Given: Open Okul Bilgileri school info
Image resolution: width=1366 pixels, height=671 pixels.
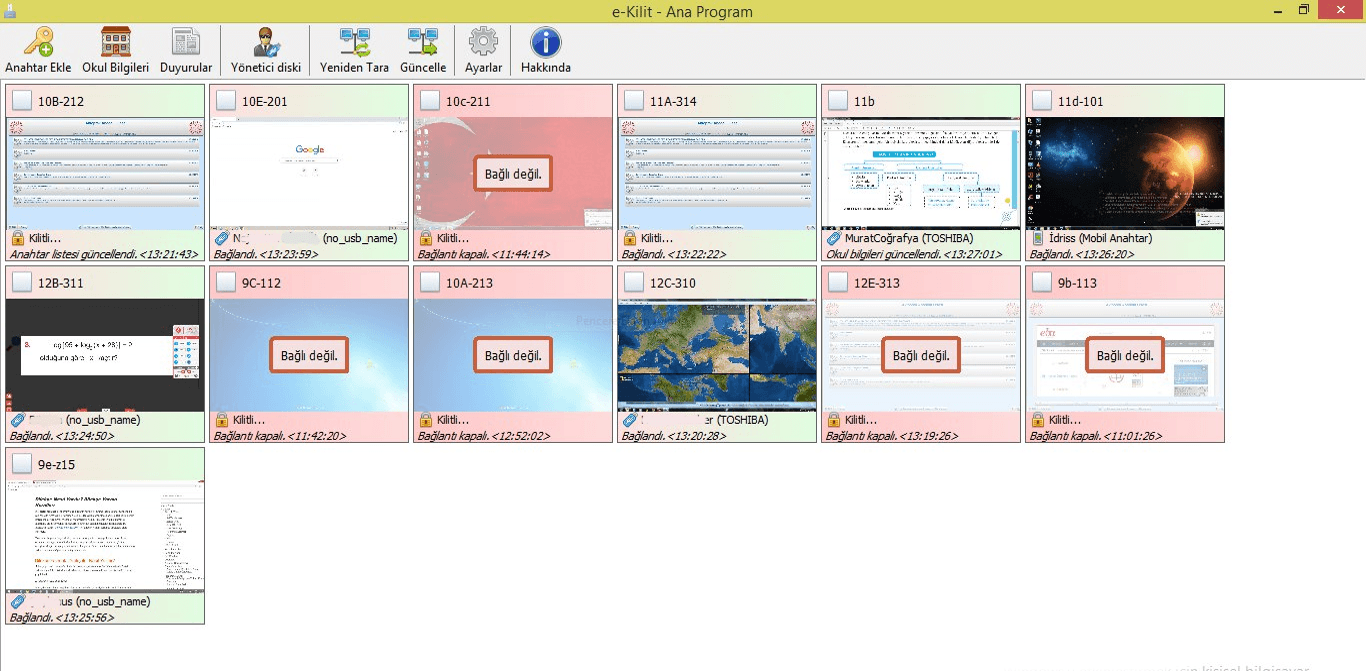Looking at the screenshot, I should 115,43.
